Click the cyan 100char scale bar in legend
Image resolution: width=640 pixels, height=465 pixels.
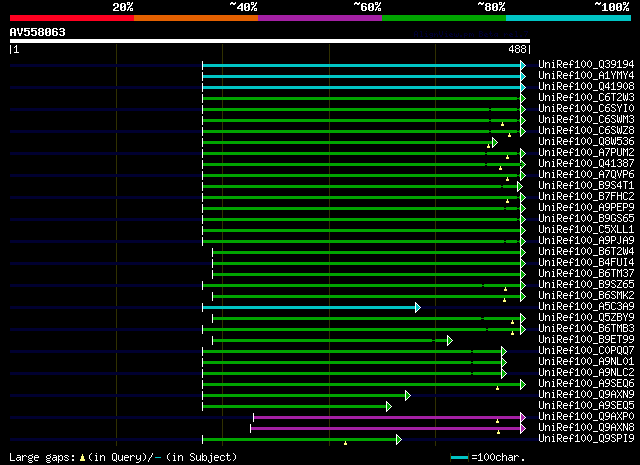click(459, 458)
